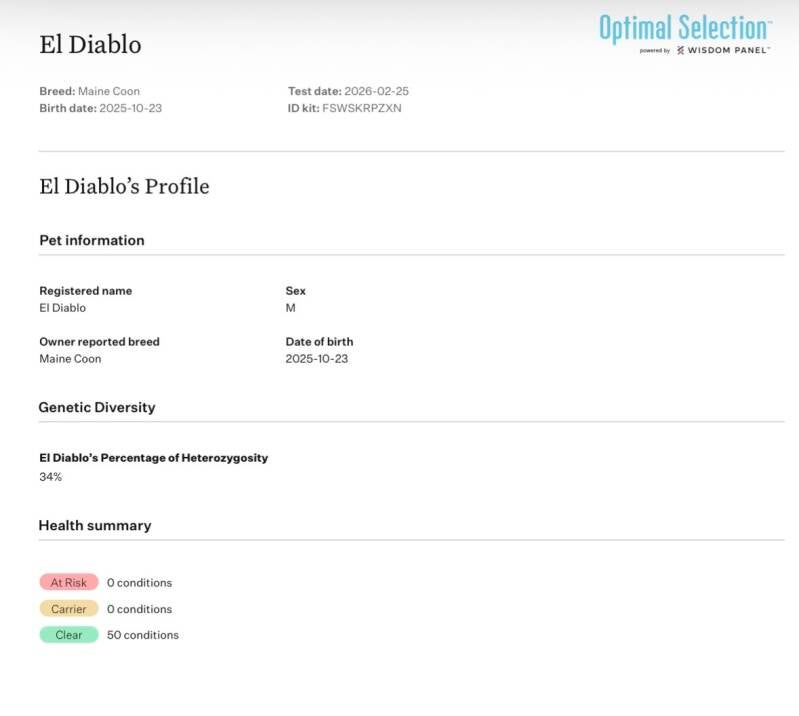Screen dimensions: 799x716
Task: Click the 34% heterozygosity value
Action: coord(50,477)
